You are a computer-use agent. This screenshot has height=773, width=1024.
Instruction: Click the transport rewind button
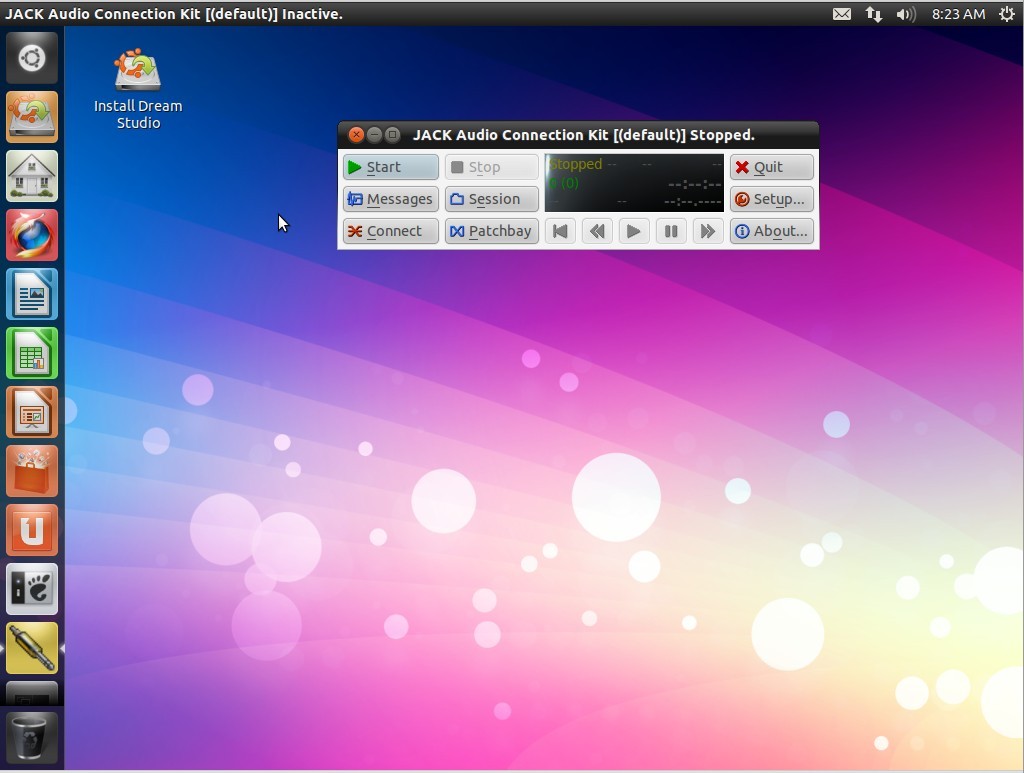pos(597,231)
